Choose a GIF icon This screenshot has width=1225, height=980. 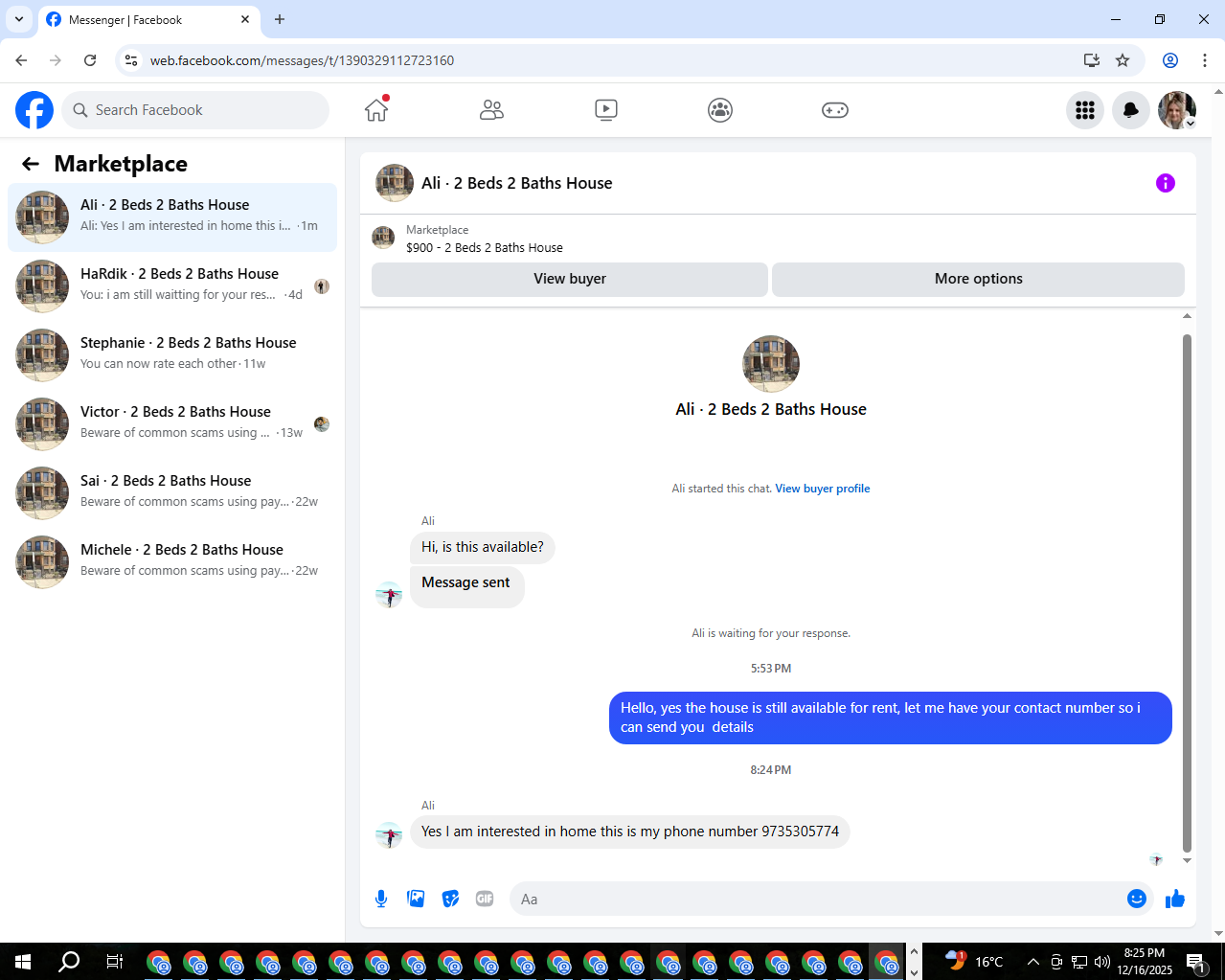(x=485, y=899)
